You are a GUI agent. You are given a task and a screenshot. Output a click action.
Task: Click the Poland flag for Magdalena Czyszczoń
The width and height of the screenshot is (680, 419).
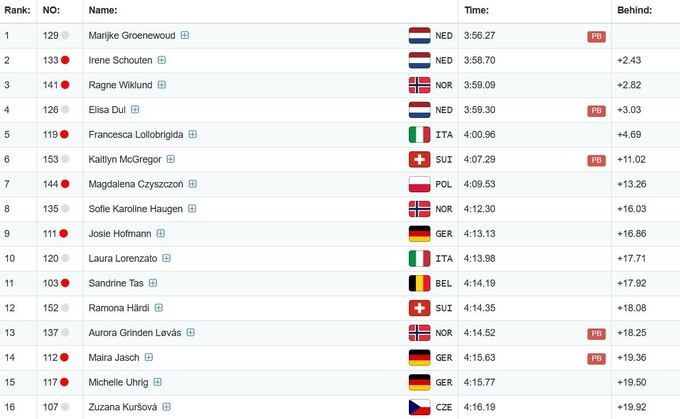[x=419, y=184]
